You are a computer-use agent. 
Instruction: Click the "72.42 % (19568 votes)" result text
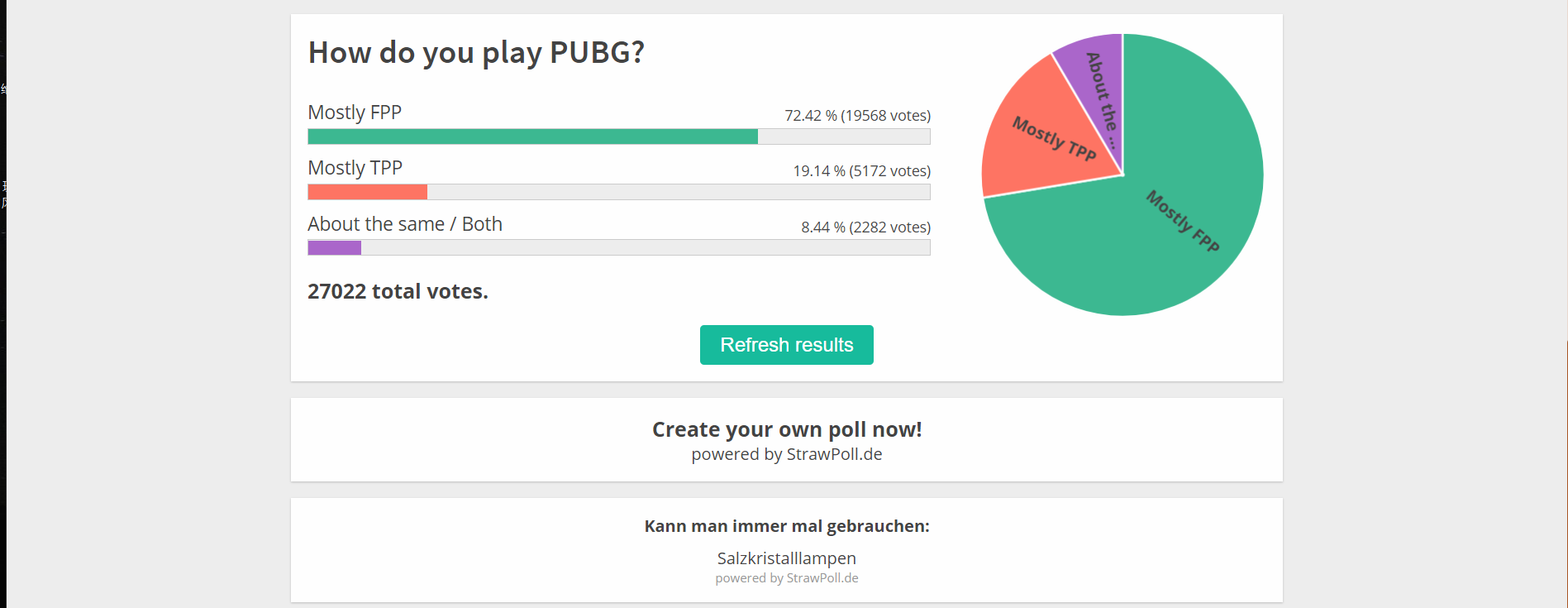click(857, 116)
